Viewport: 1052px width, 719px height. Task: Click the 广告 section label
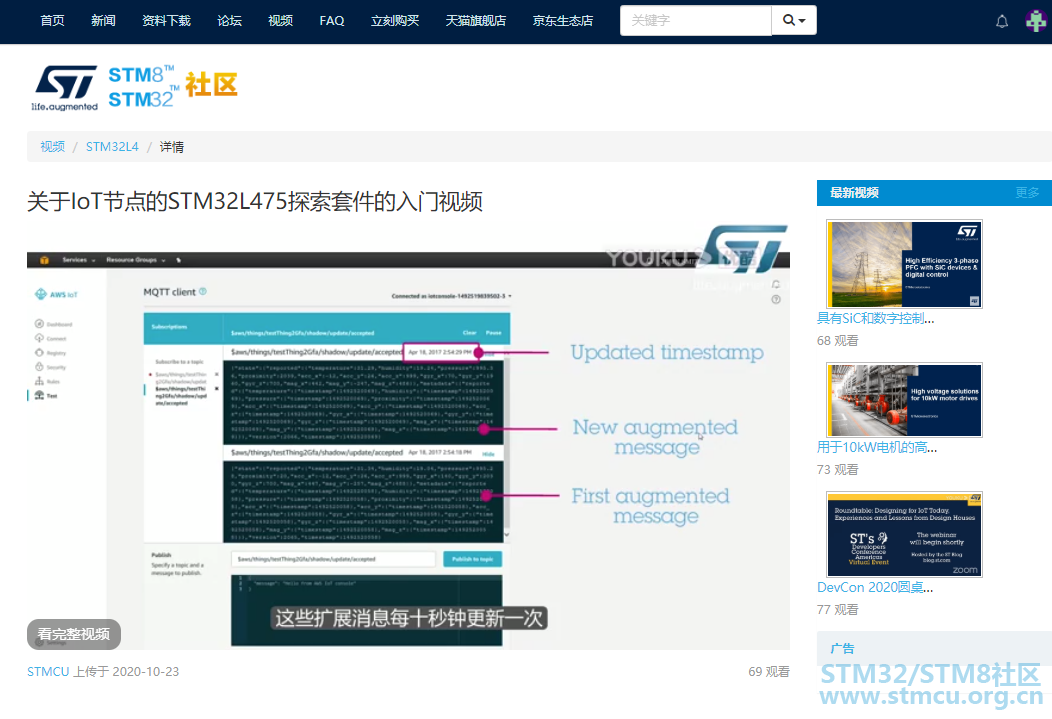[x=842, y=649]
